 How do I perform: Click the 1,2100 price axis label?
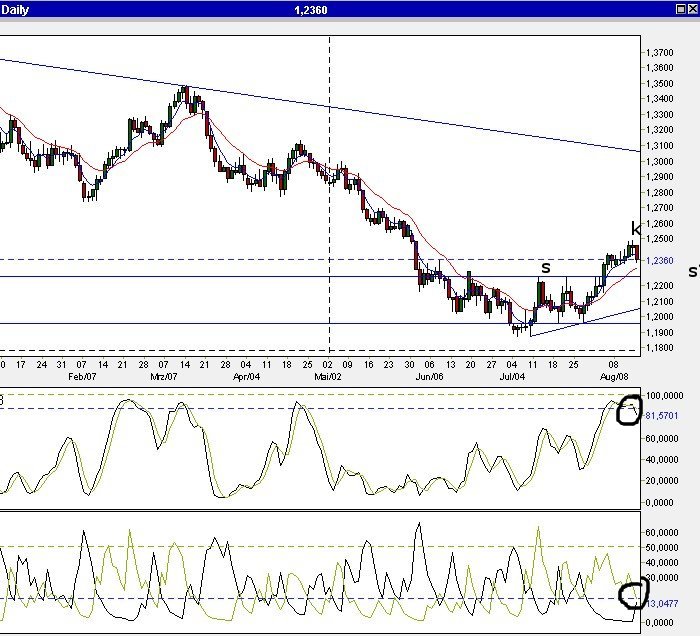pos(659,301)
